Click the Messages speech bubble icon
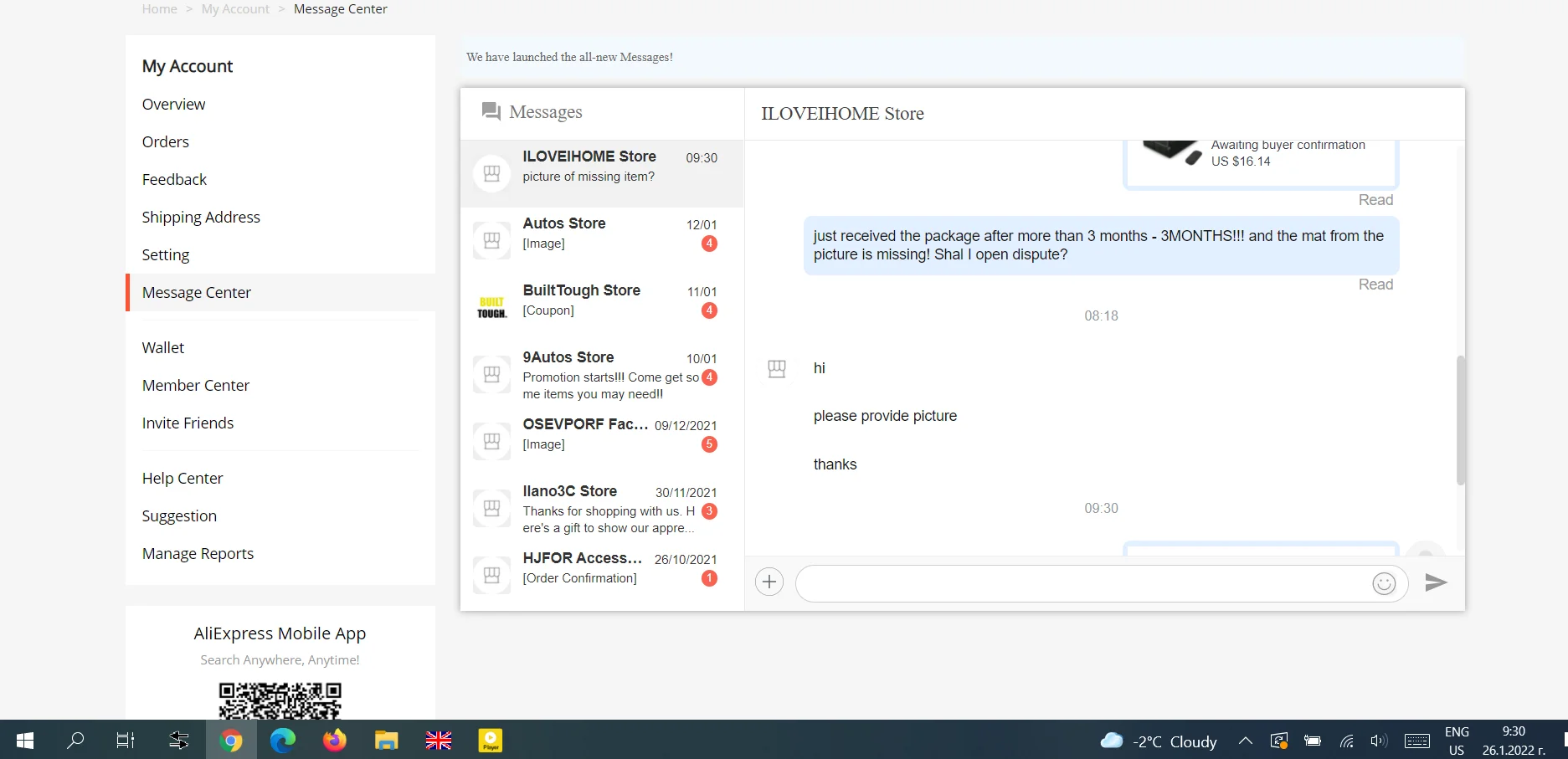 [491, 111]
